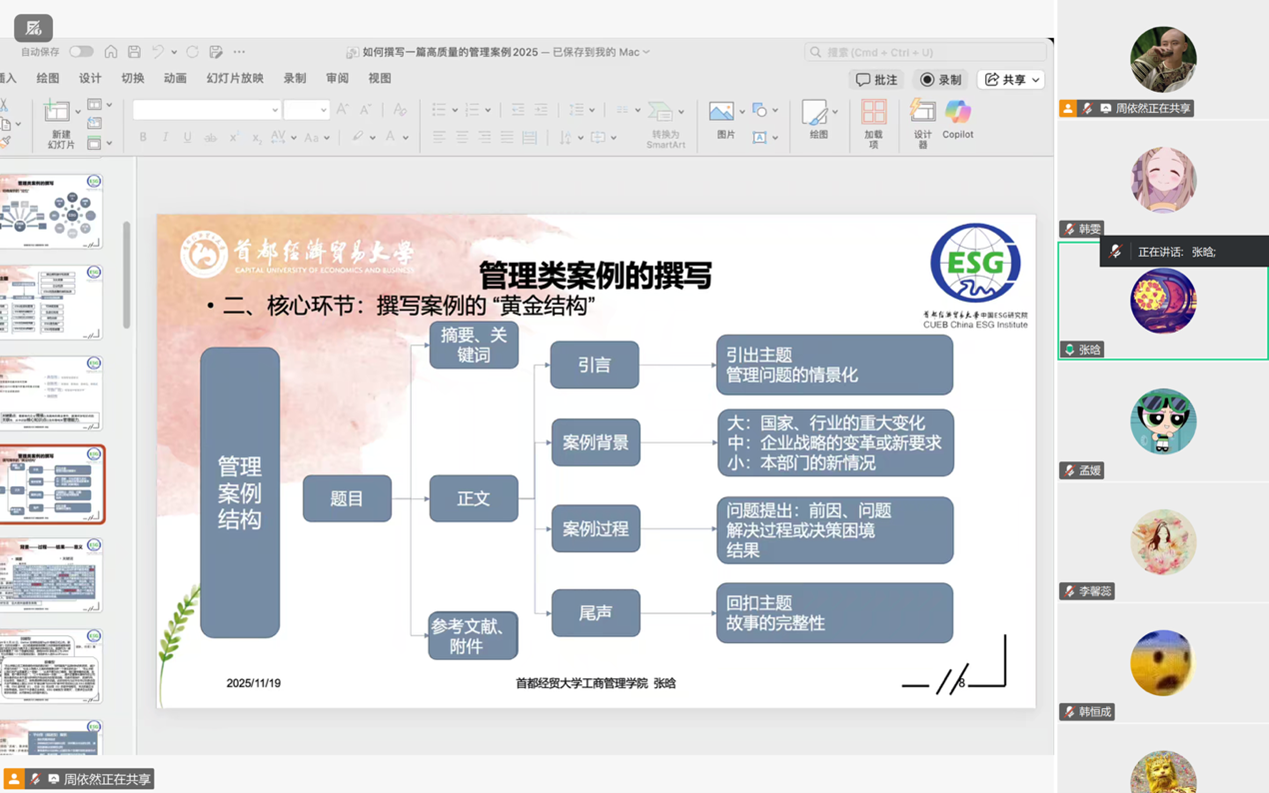Image resolution: width=1269 pixels, height=793 pixels.
Task: Expand the font name dropdown
Action: [x=274, y=110]
